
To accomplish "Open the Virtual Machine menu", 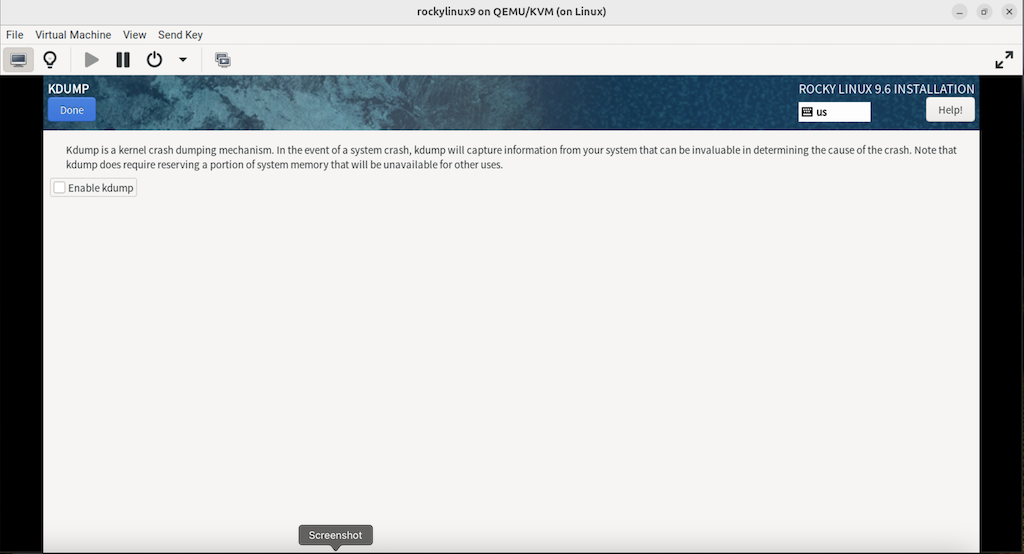I will [73, 35].
